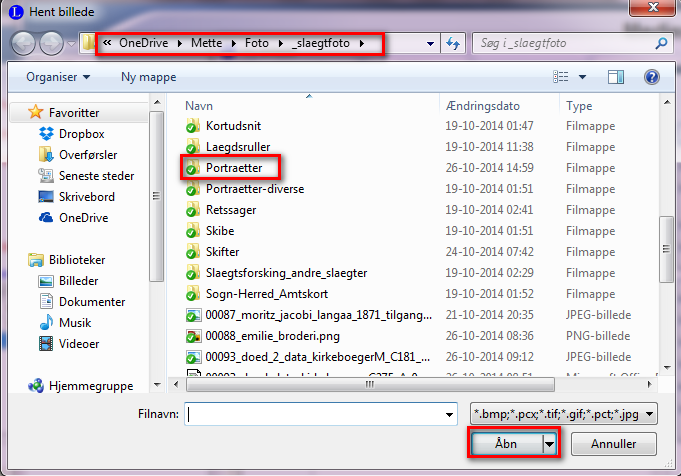Click the Åbn button split arrow
The height and width of the screenshot is (476, 681).
click(548, 443)
